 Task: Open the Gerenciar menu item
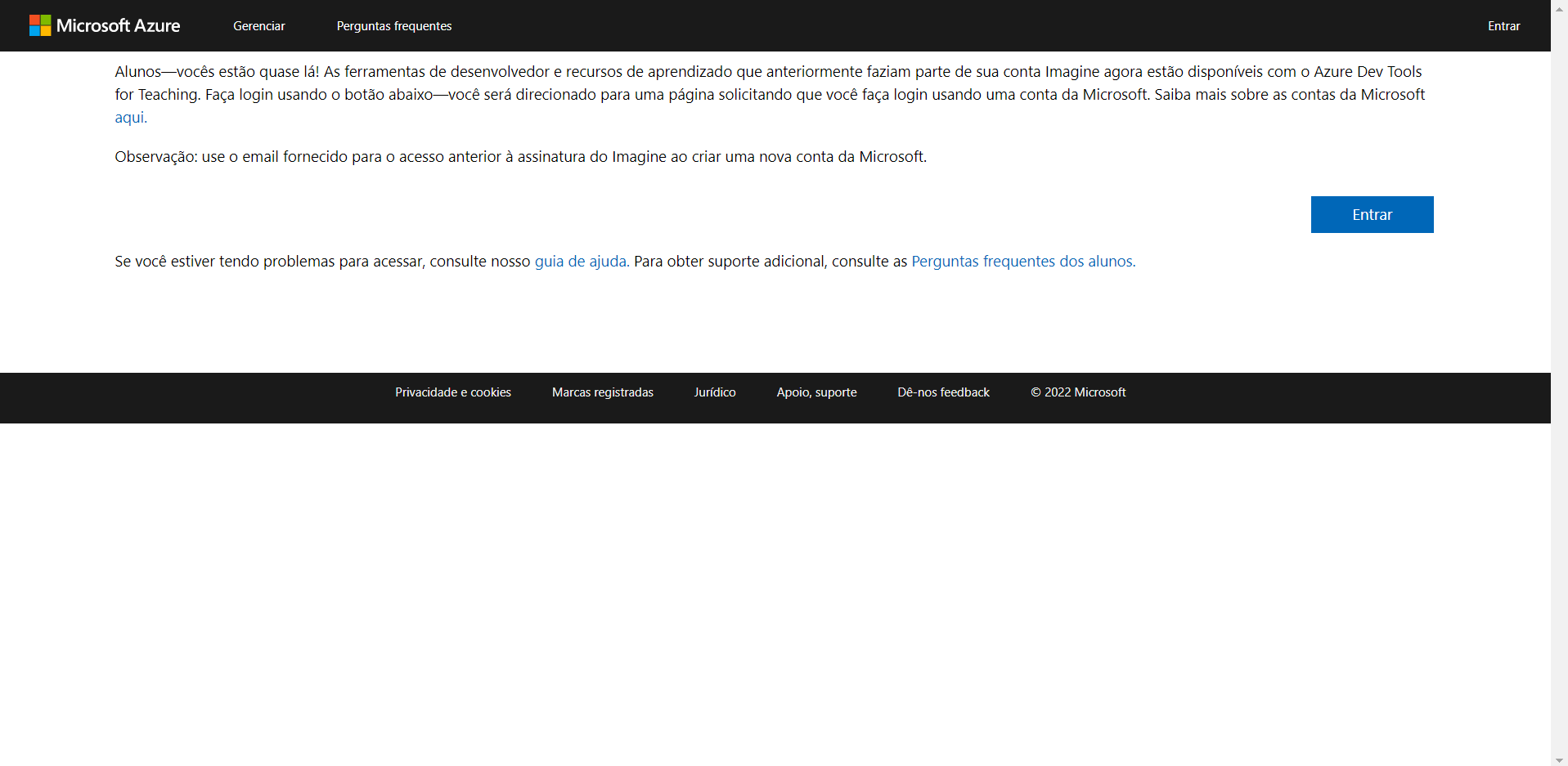(259, 26)
